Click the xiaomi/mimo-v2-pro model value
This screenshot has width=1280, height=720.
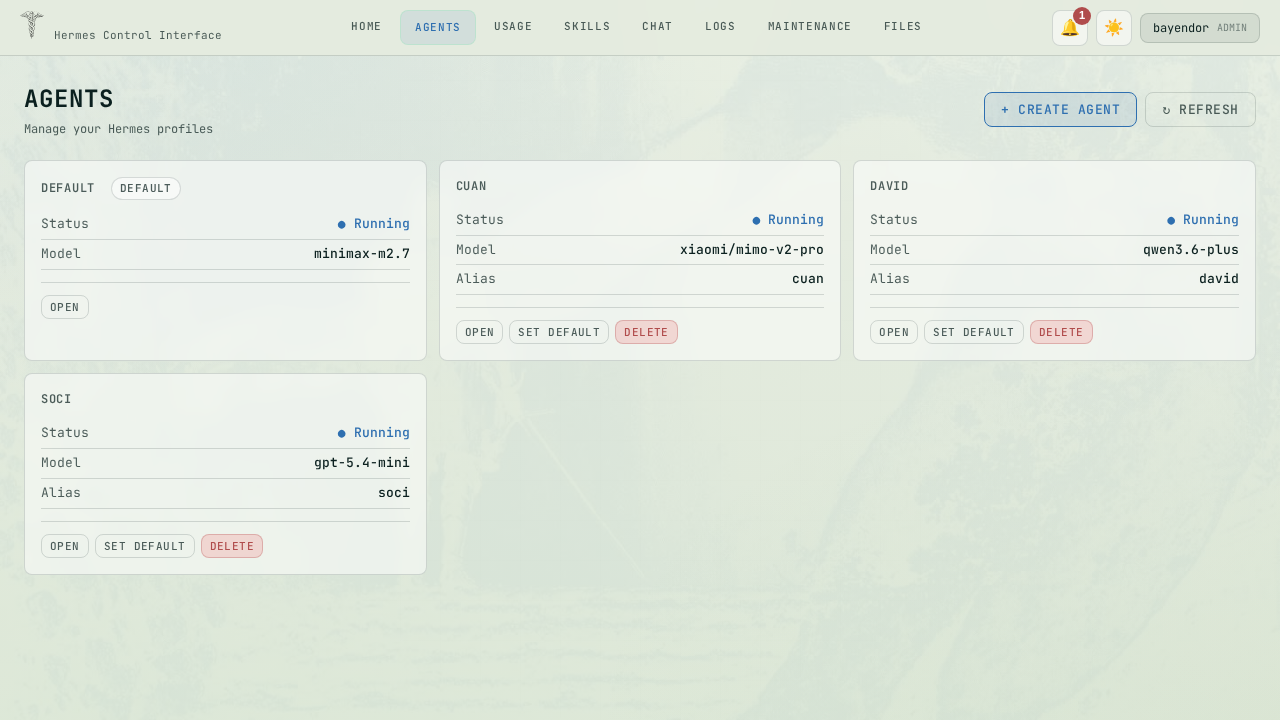click(x=752, y=250)
